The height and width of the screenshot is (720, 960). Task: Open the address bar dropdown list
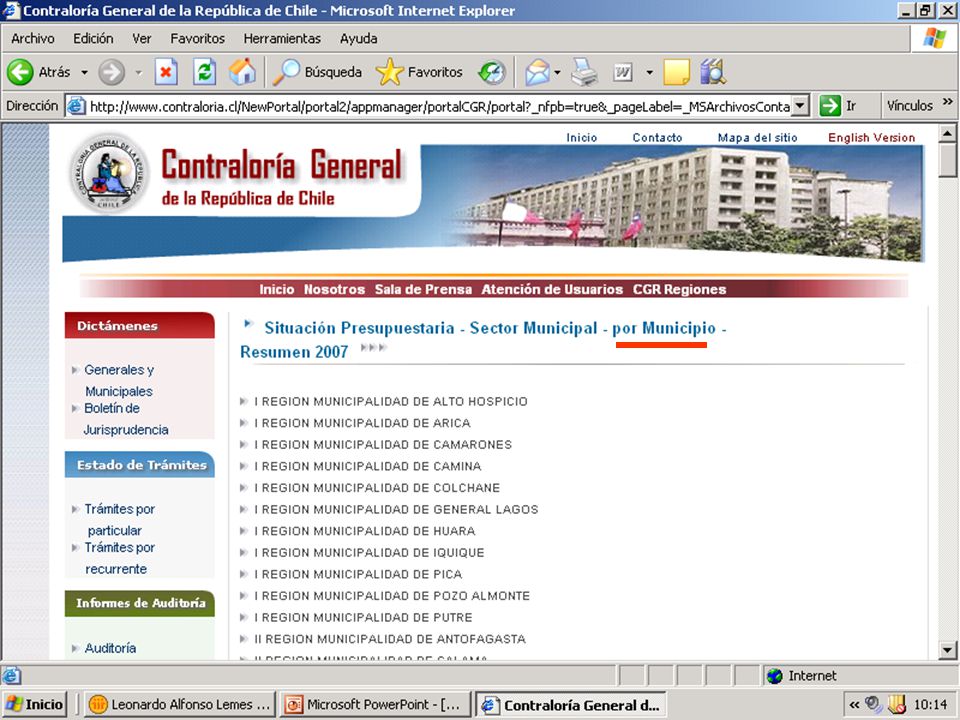point(800,106)
